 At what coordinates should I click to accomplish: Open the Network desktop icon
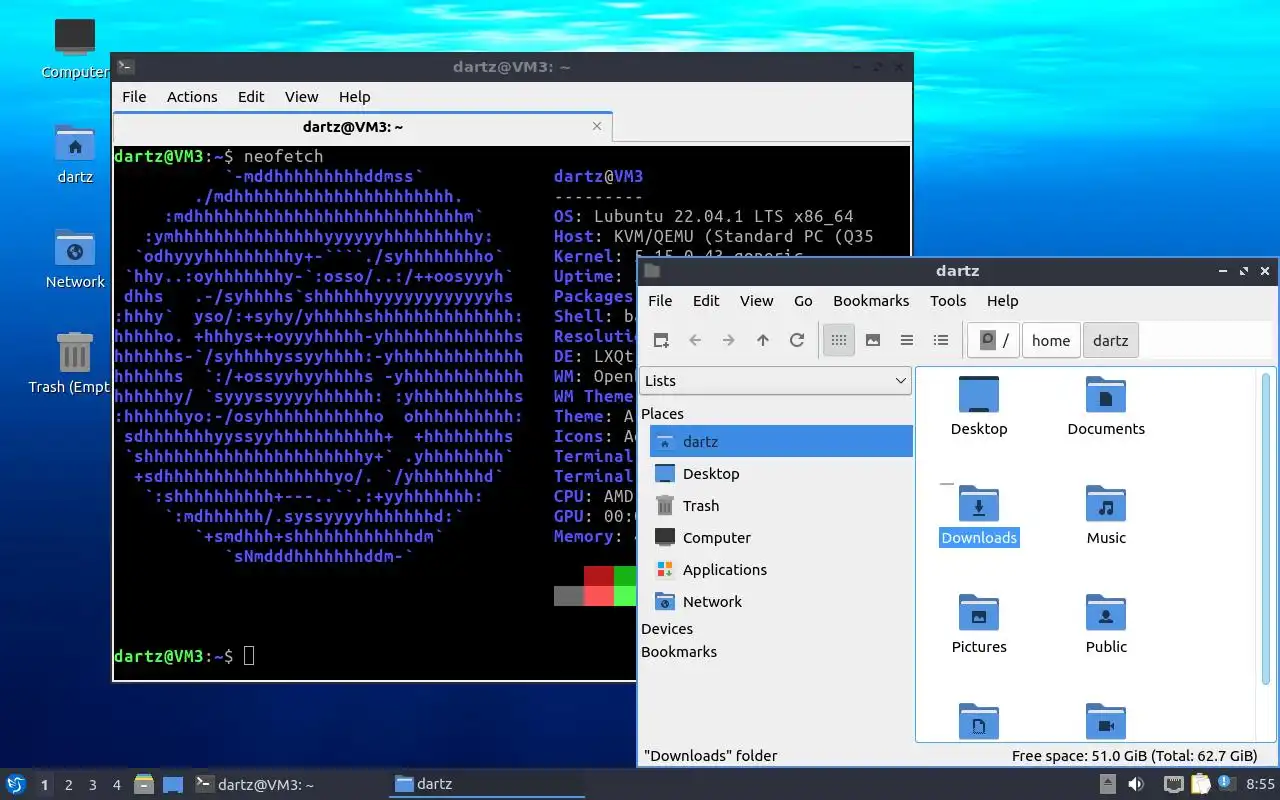(75, 259)
